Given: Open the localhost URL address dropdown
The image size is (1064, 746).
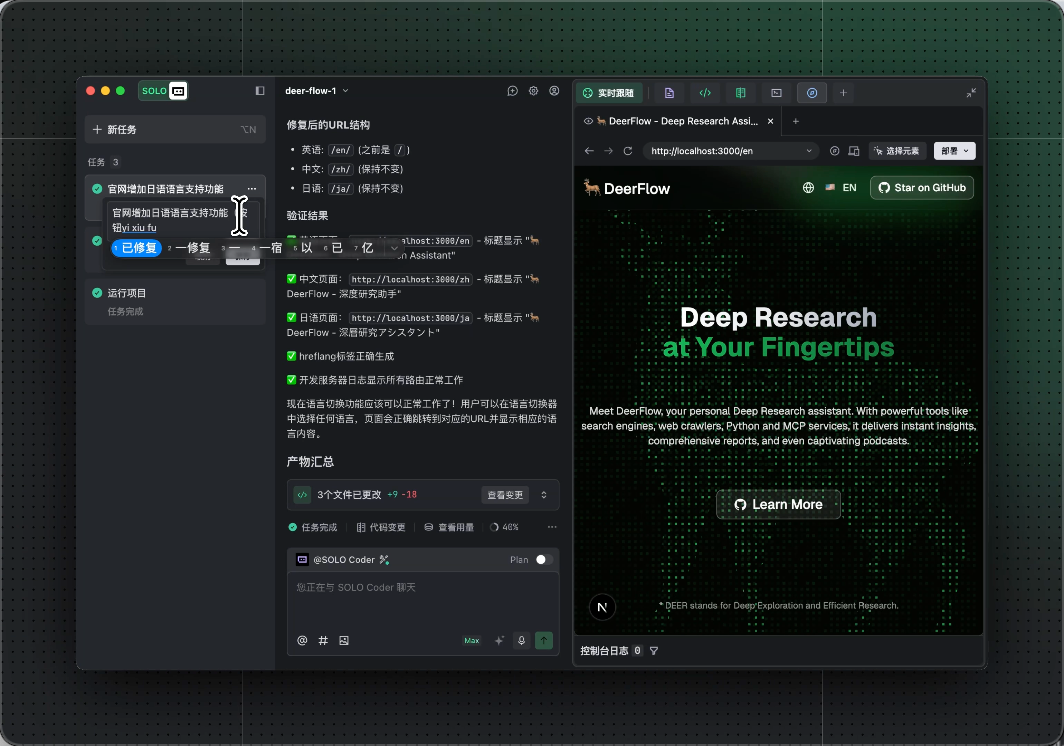Looking at the screenshot, I should 810,151.
